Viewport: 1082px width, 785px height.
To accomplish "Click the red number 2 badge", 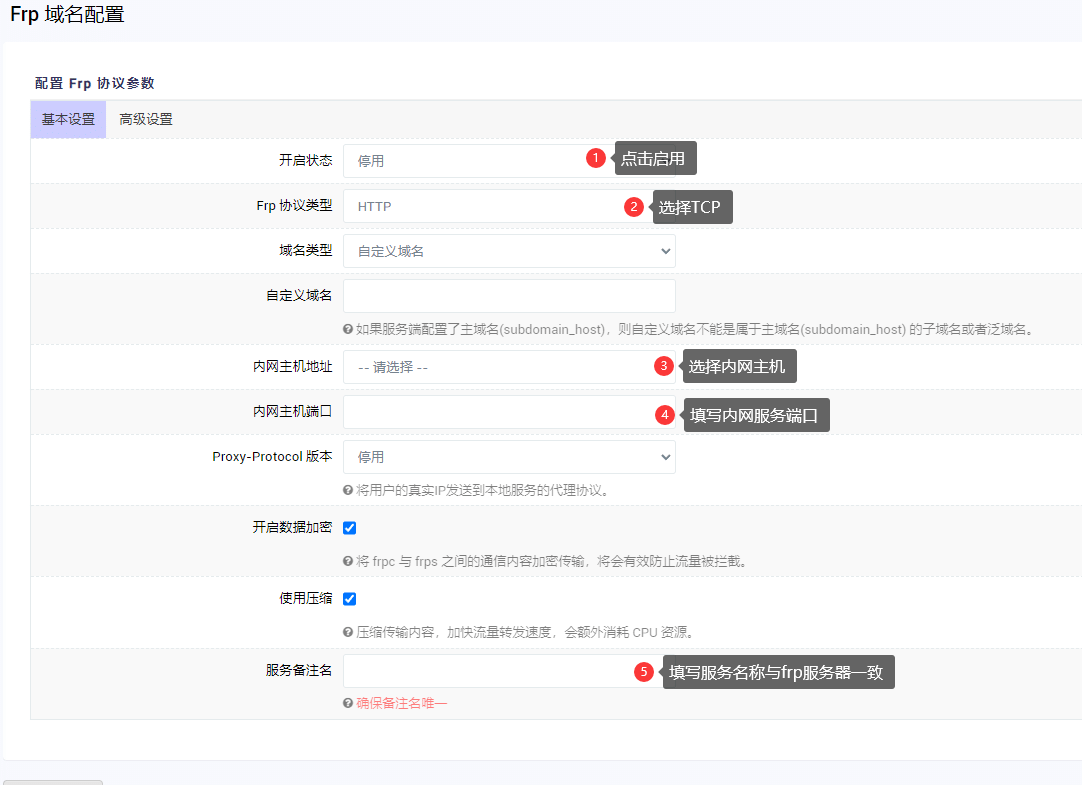I will (633, 207).
